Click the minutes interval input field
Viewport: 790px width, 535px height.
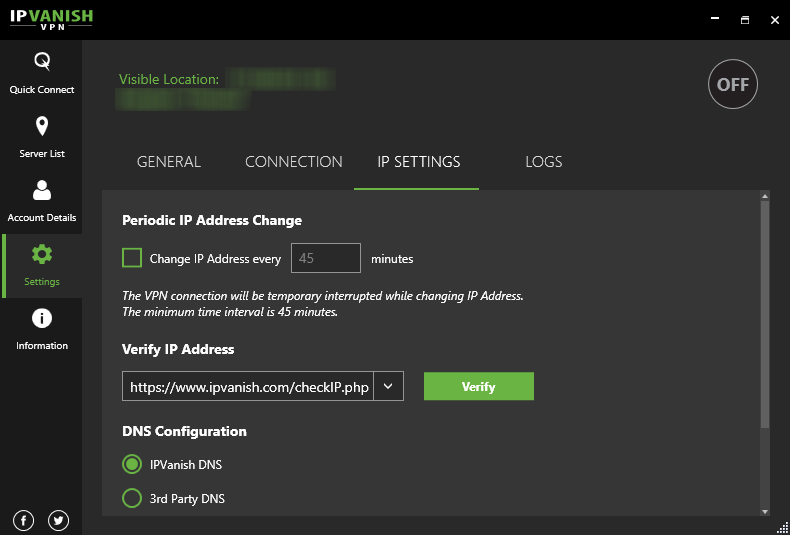click(x=326, y=258)
